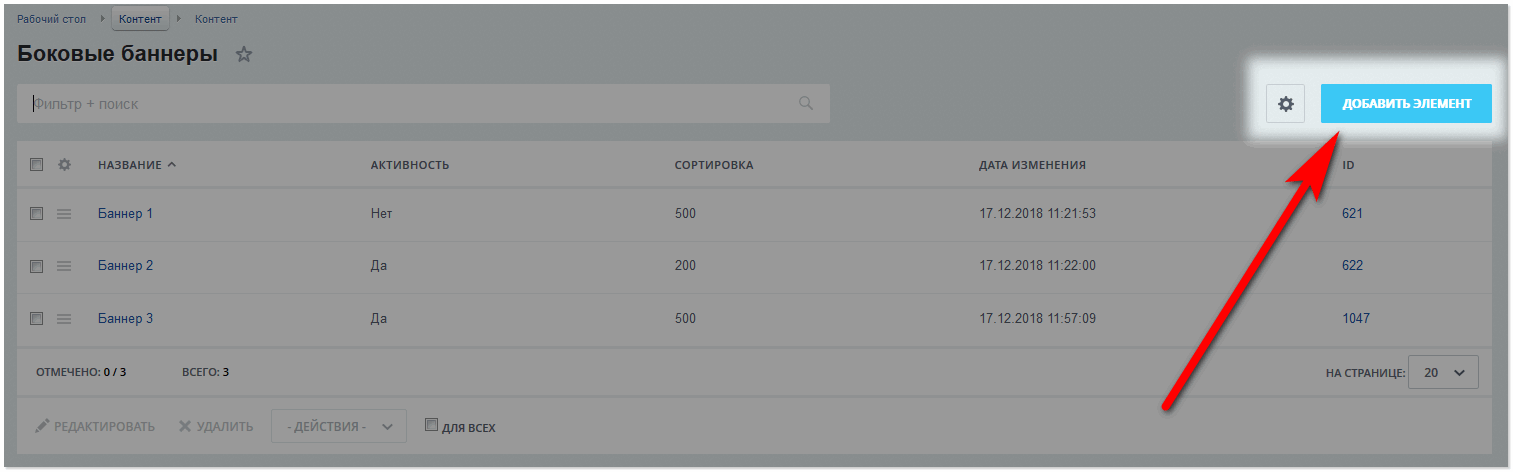Expand the Действия dropdown
Screen dimensions: 1513x472
tap(339, 427)
